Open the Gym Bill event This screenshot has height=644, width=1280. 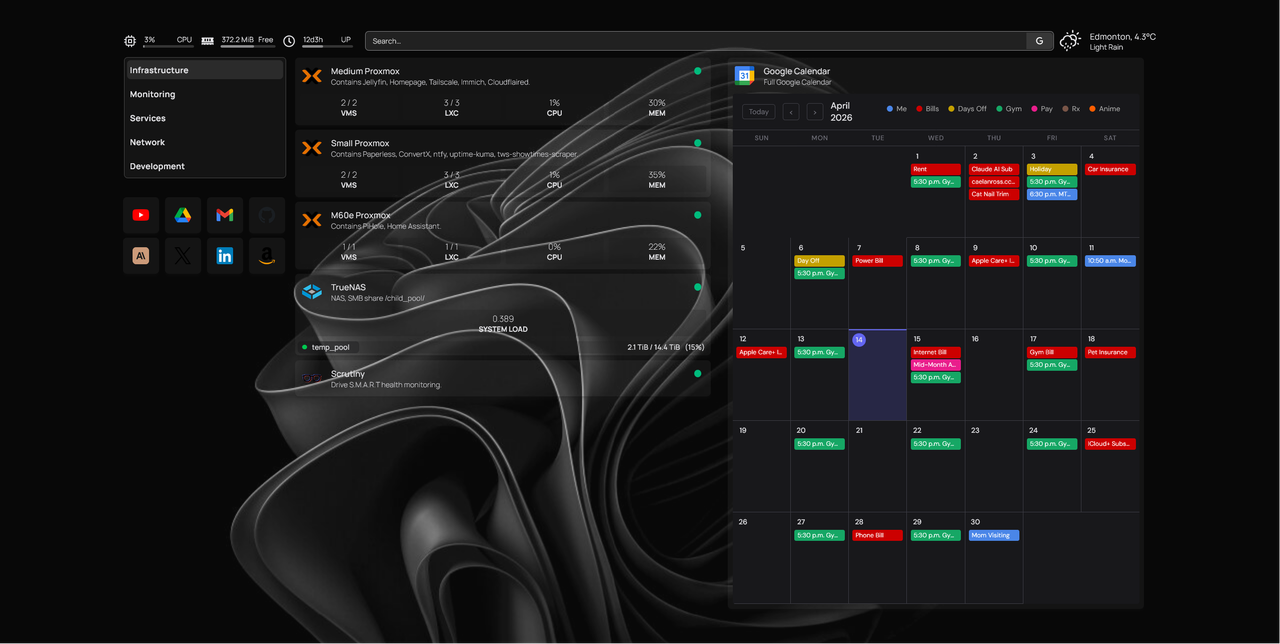coord(1052,352)
